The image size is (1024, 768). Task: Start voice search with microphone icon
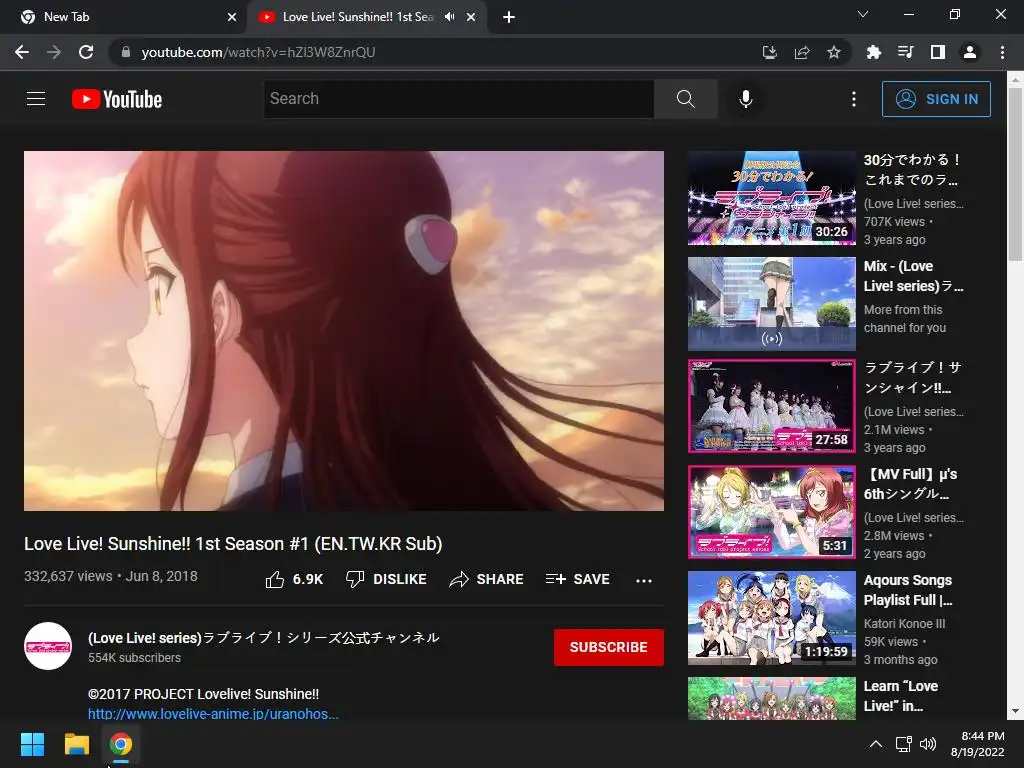pyautogui.click(x=746, y=99)
